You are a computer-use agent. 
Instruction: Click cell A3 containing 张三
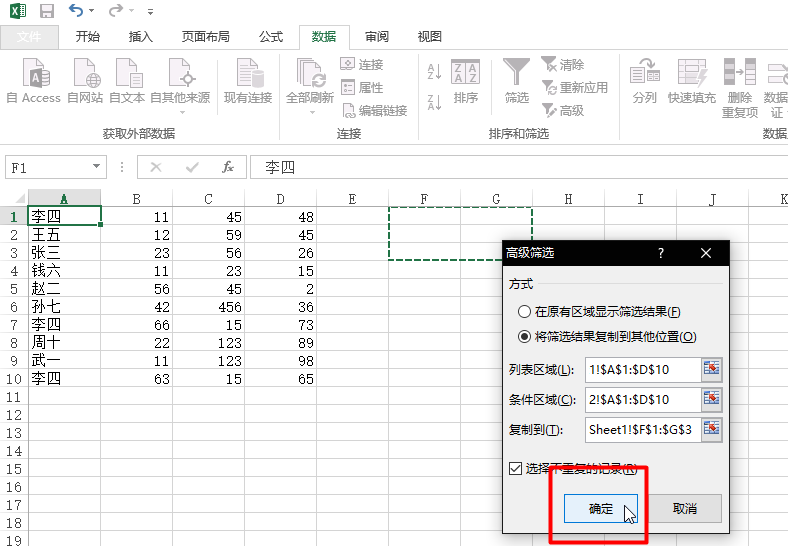64,252
